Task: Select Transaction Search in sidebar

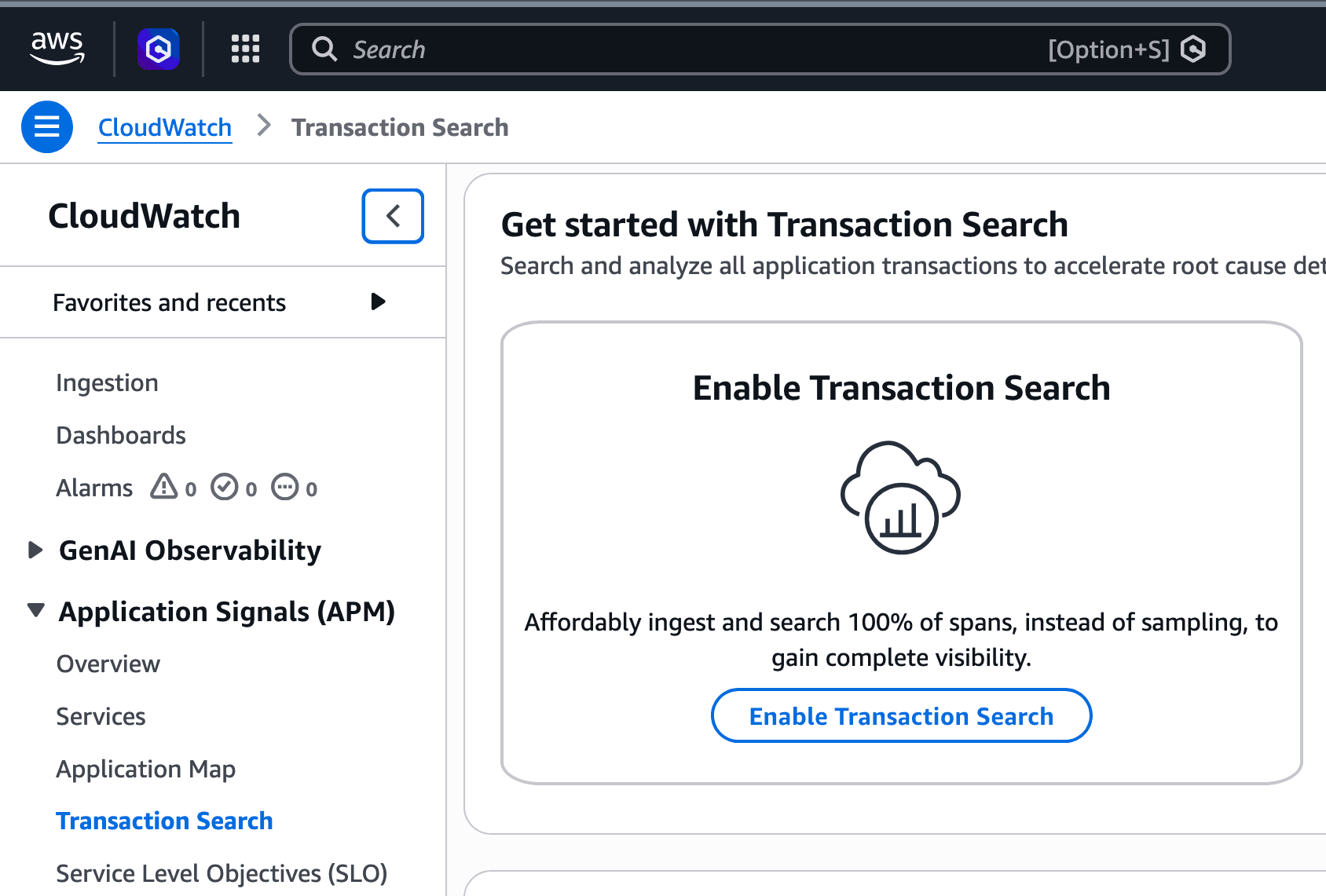Action: 165,821
